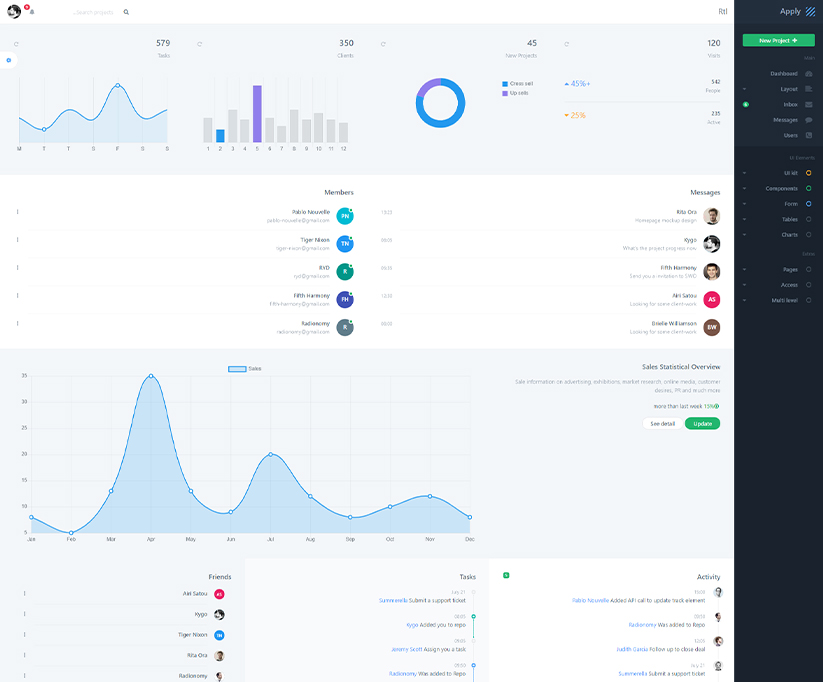This screenshot has width=823, height=682.
Task: Click the Apply striped logo icon
Action: pos(810,11)
